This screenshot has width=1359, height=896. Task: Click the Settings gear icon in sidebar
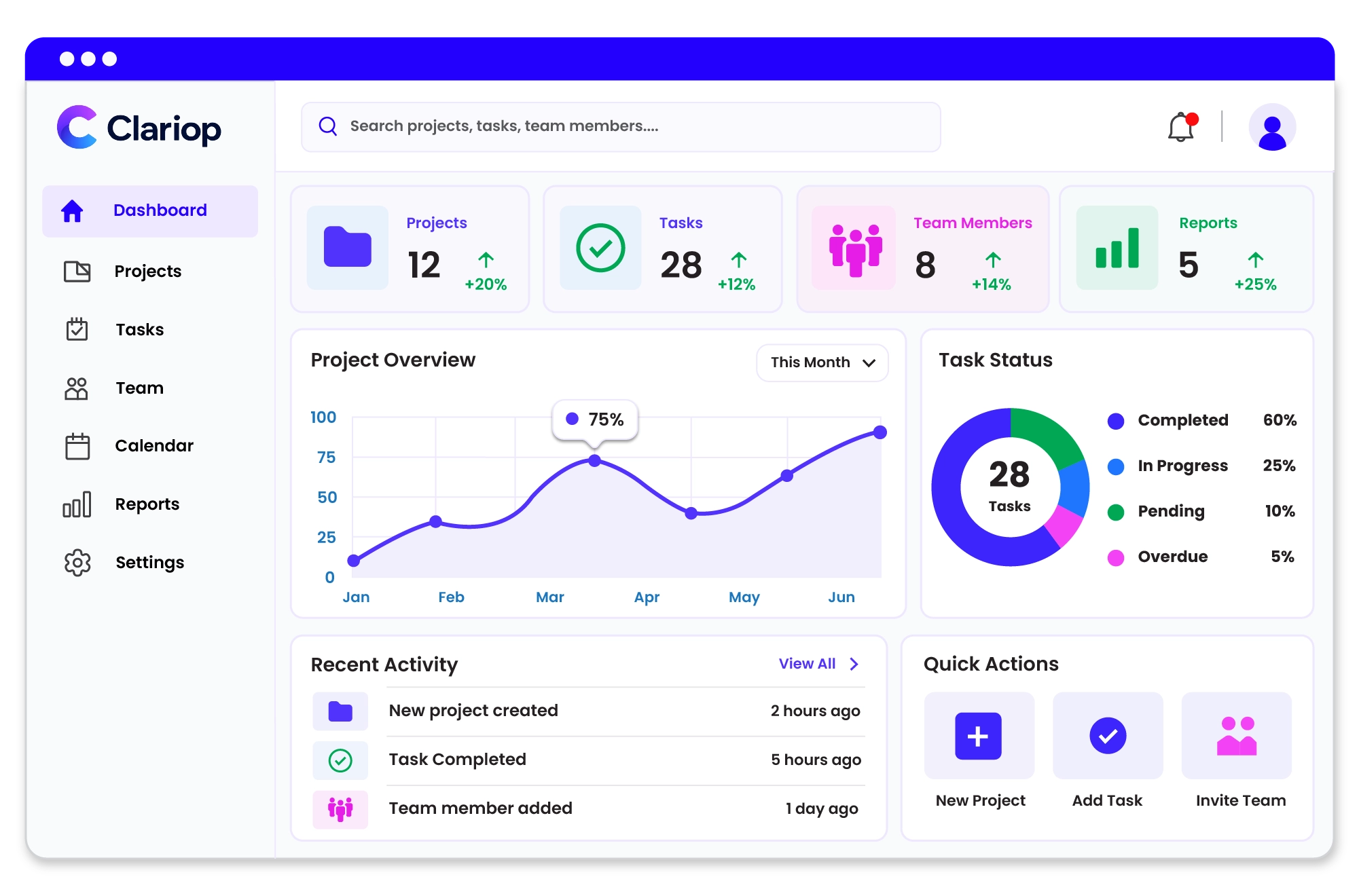coord(77,563)
